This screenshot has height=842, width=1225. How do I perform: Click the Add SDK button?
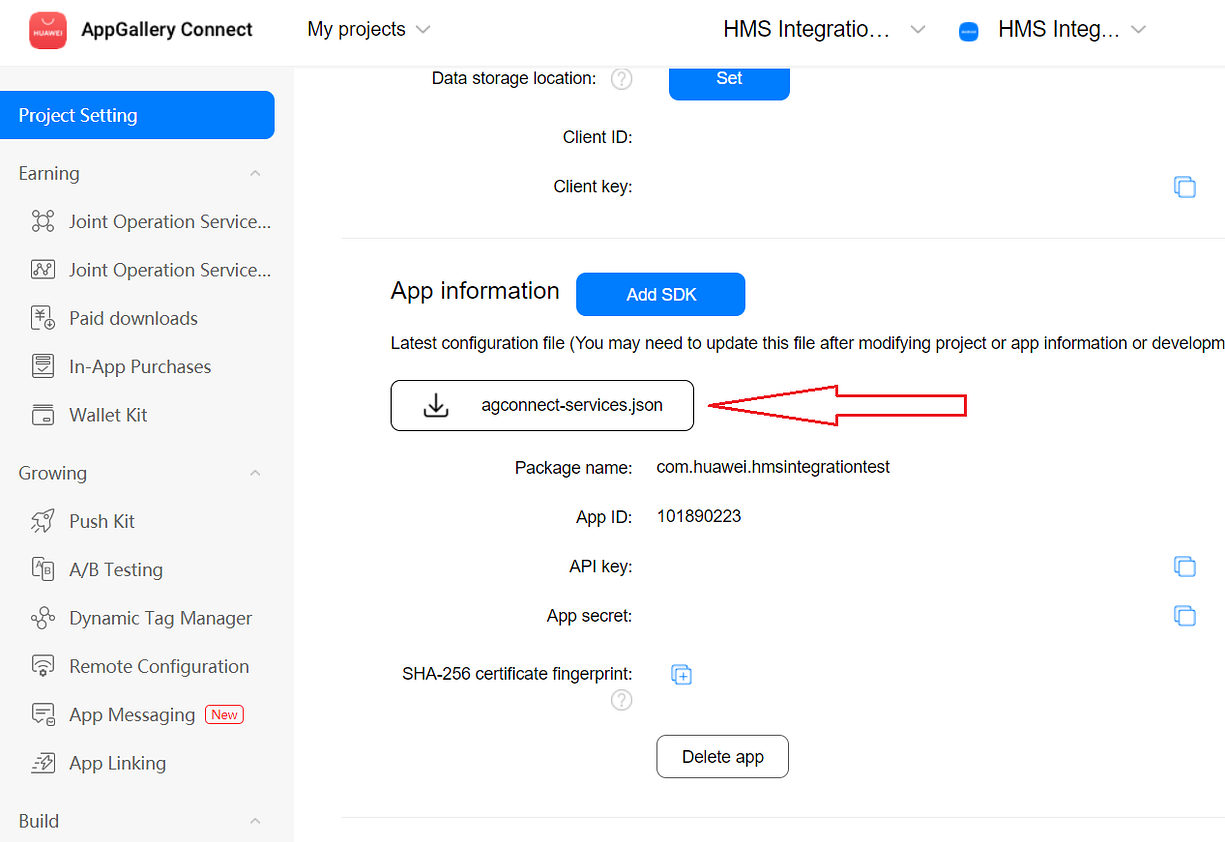[x=661, y=294]
